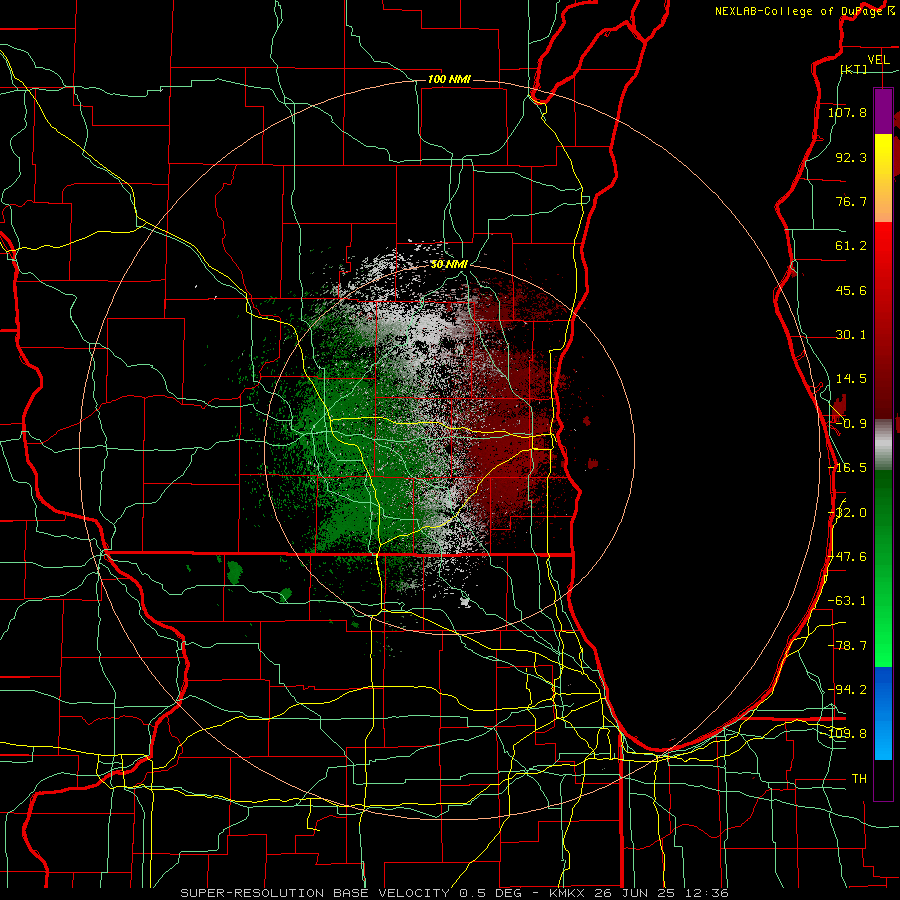Select the -16.5 legend value
Screen dimensions: 900x900
point(847,468)
